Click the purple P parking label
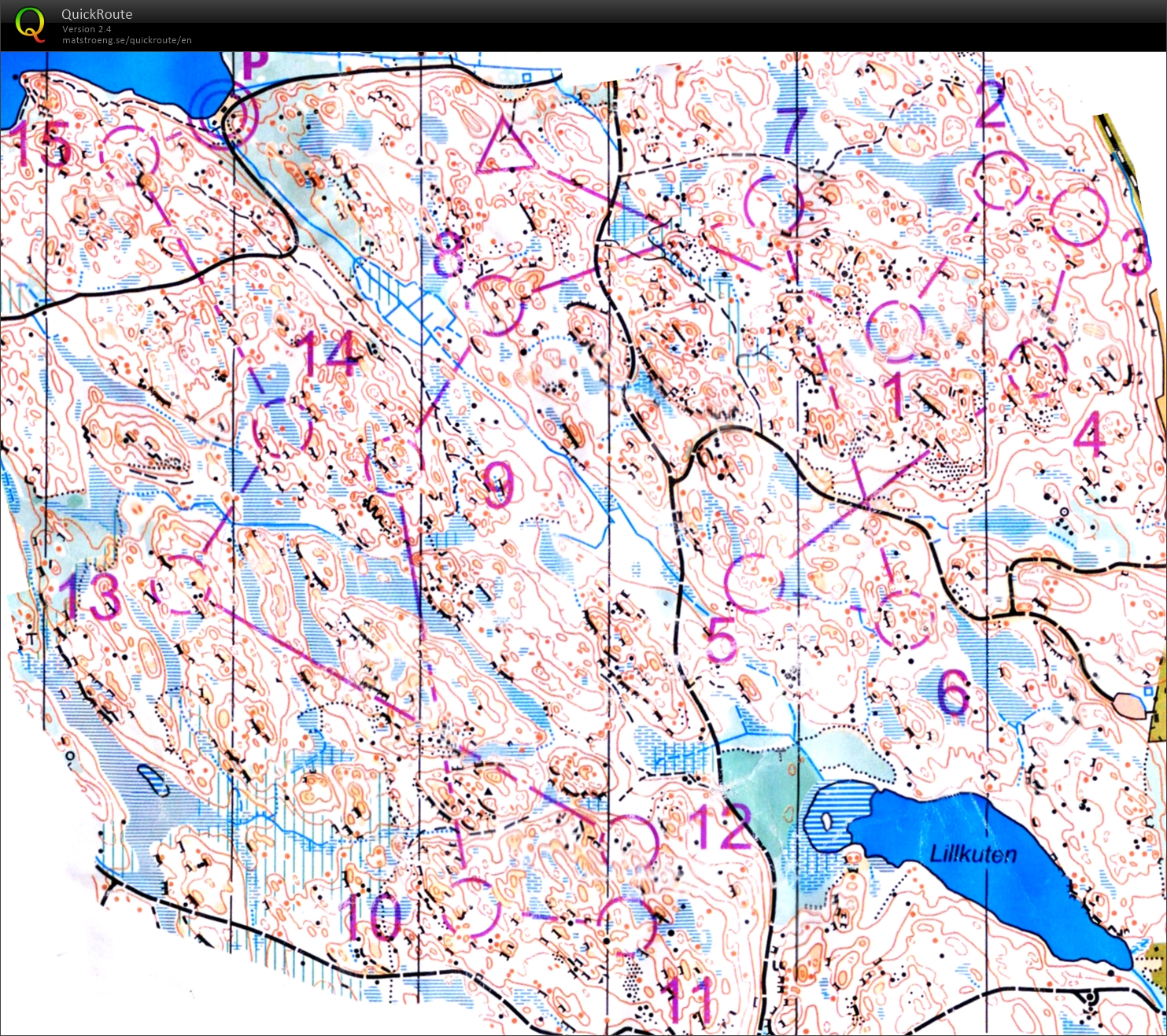The image size is (1167, 1036). coord(255,65)
